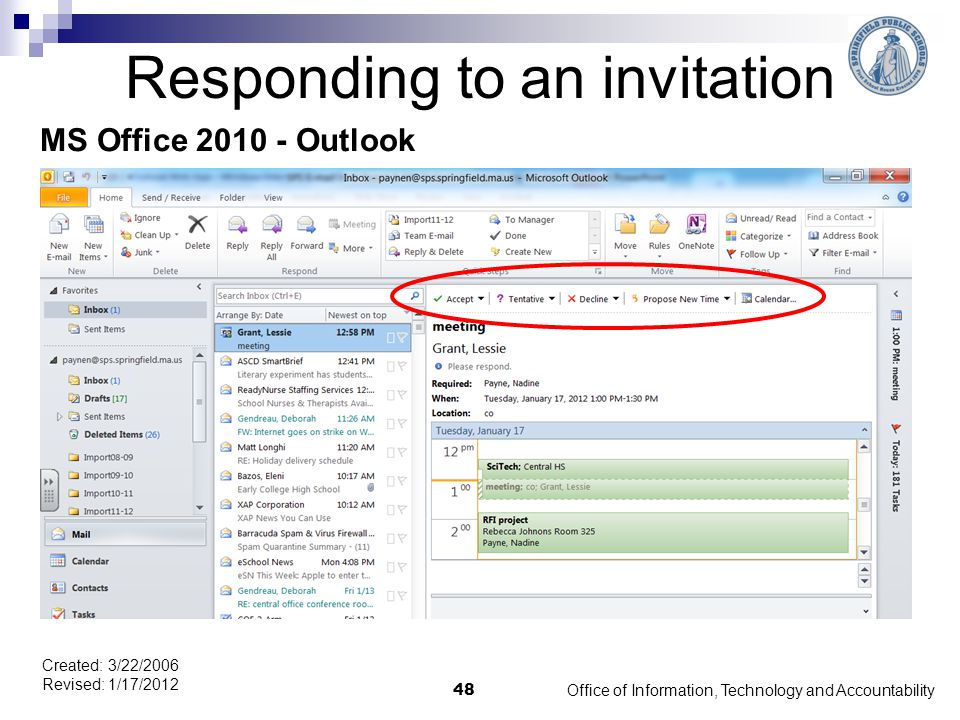Switch to the Calendar navigation
The image size is (960, 720).
pos(125,561)
